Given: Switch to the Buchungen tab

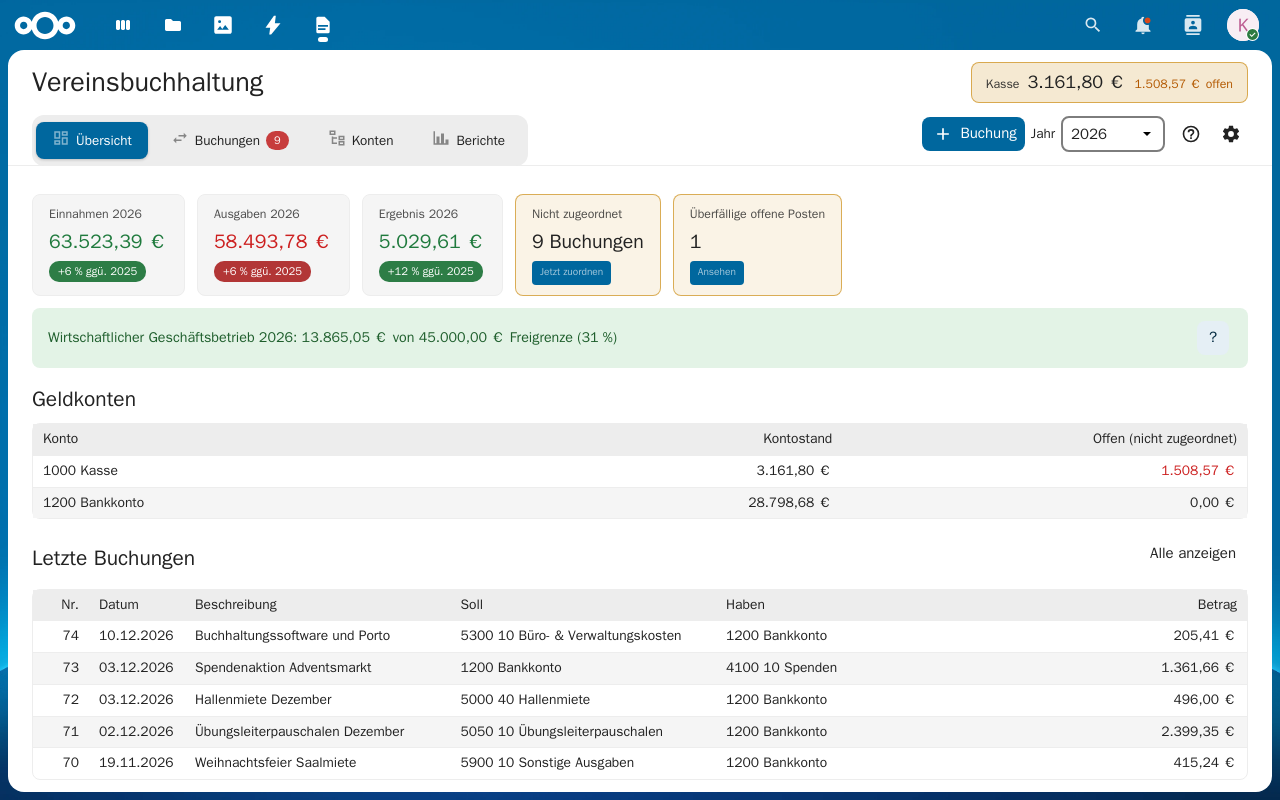Looking at the screenshot, I should coord(230,140).
